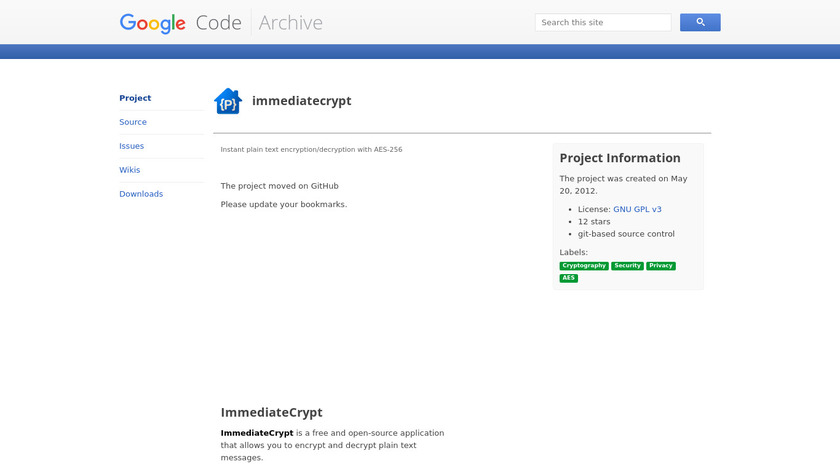The image size is (840, 472).
Task: Click 'The project moved on GitHub' text
Action: click(x=280, y=186)
